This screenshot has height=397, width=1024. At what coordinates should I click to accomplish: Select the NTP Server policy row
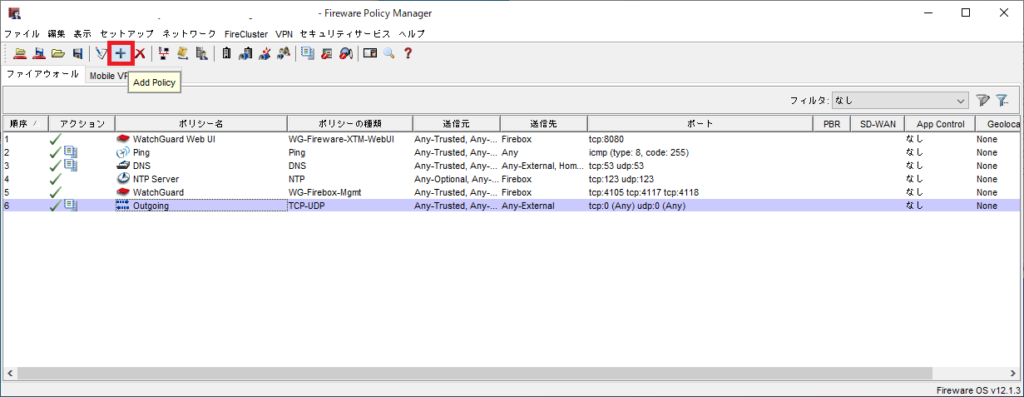coord(511,179)
